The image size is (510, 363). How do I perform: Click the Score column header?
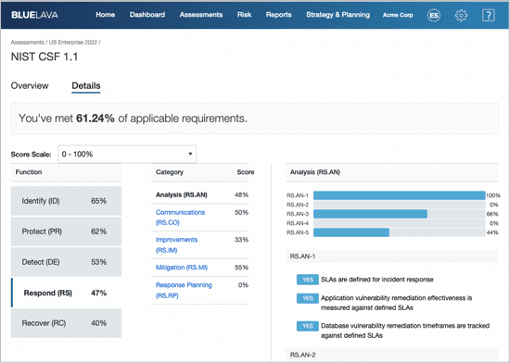(245, 172)
